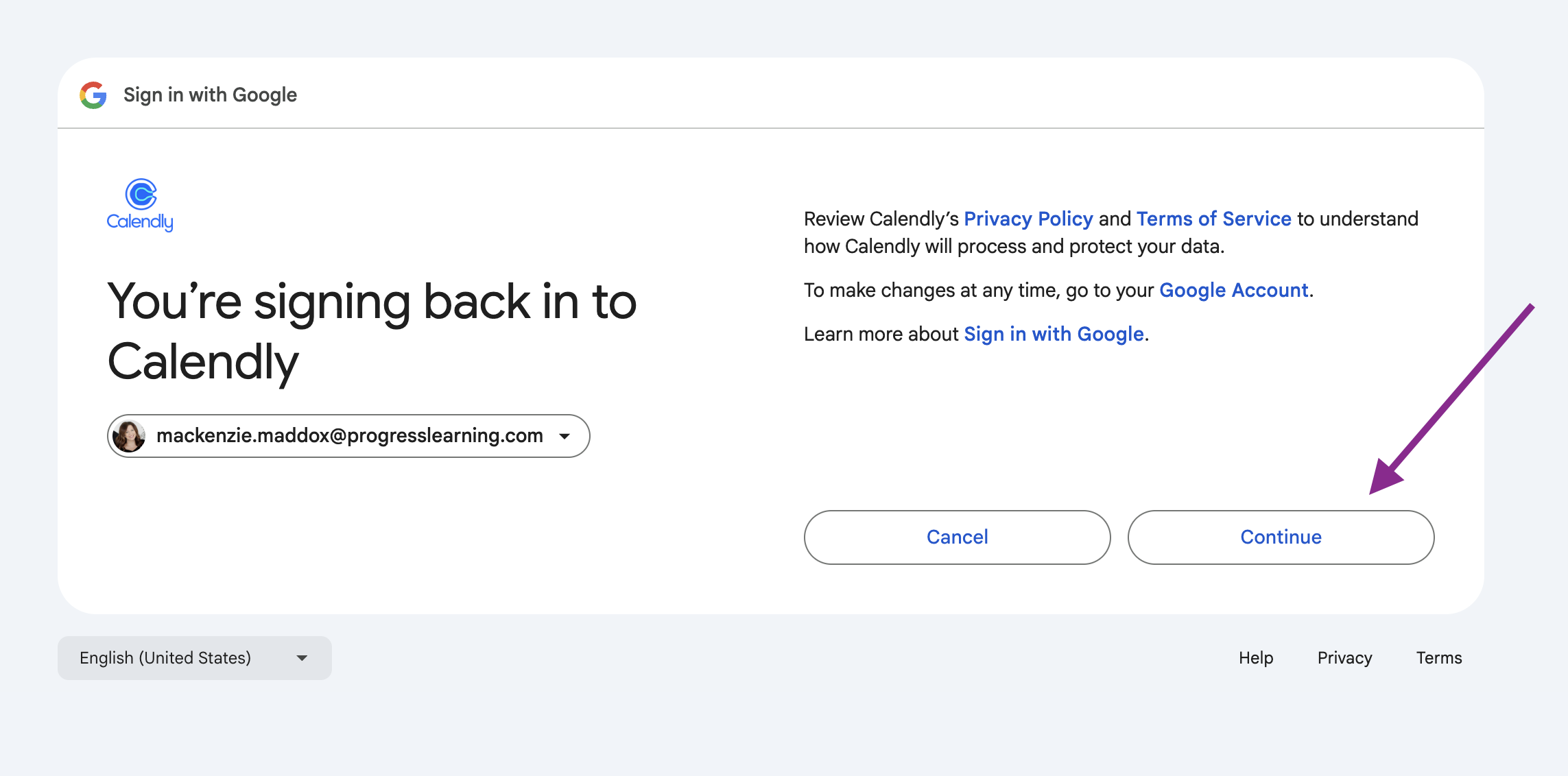Open Calendly's Privacy Policy link
This screenshot has width=1568, height=776.
pyautogui.click(x=1028, y=219)
